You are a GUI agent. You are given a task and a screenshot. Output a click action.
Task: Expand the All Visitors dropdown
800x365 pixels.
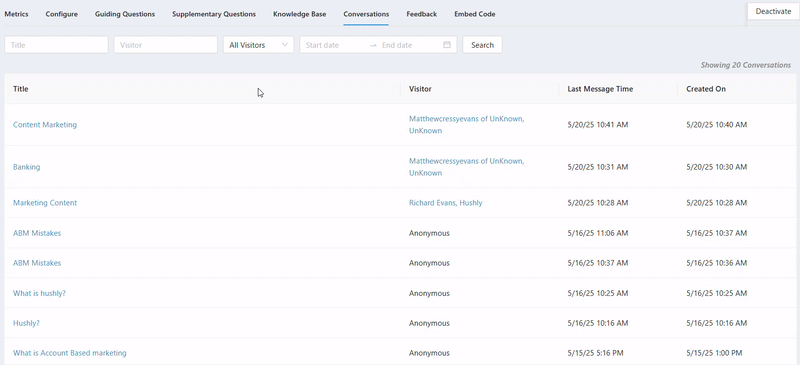click(259, 45)
